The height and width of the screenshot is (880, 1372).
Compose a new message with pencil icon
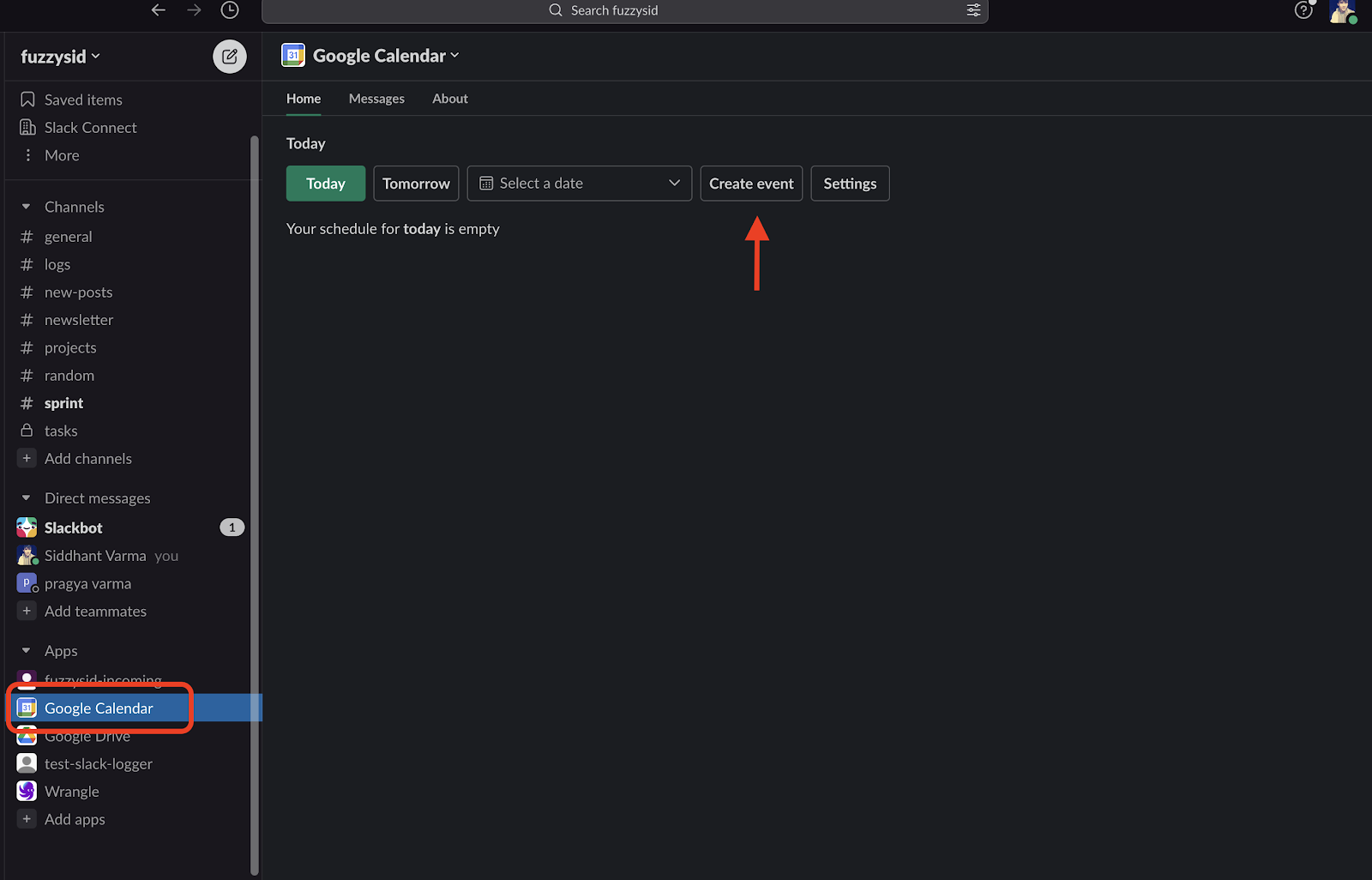click(230, 57)
